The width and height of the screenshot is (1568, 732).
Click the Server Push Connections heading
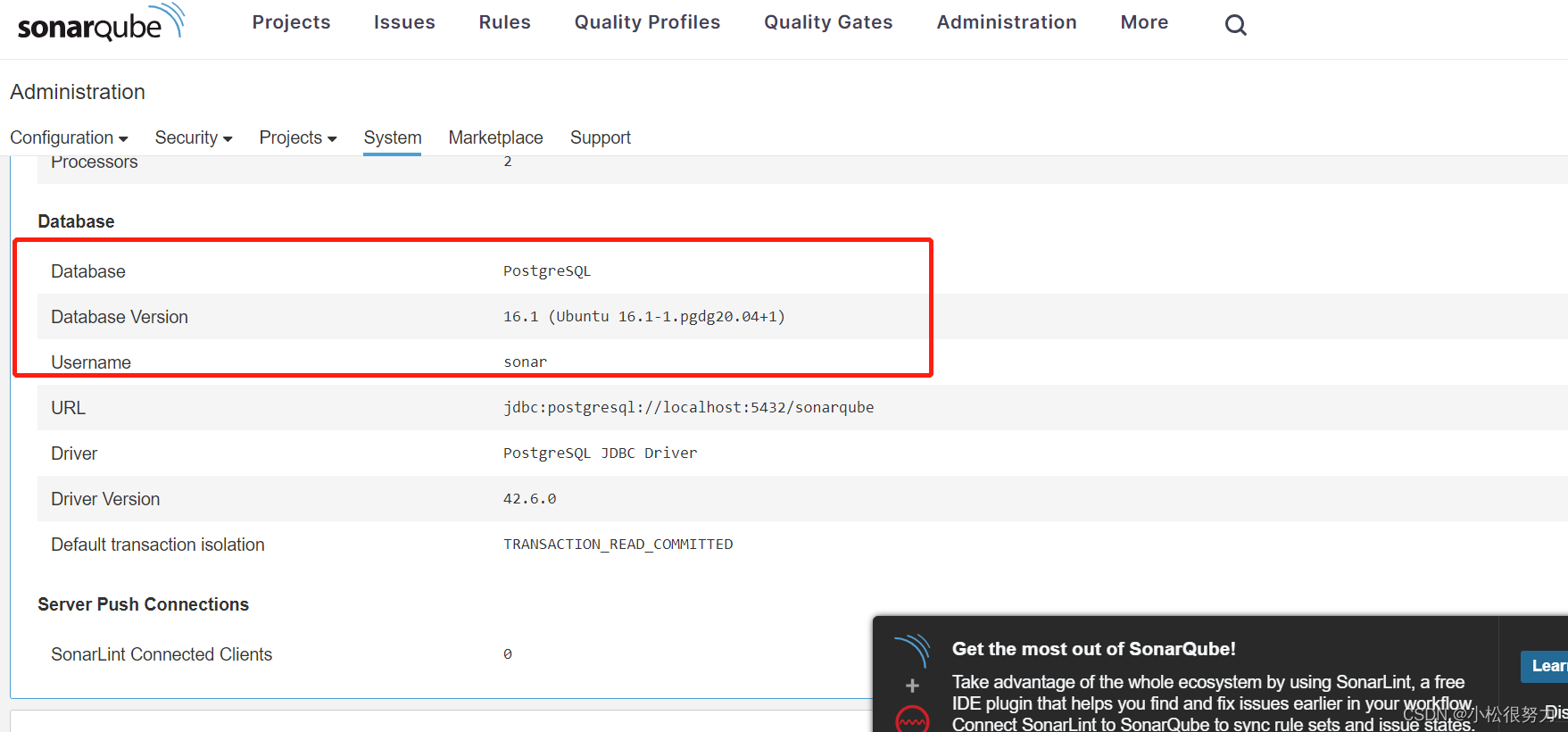[x=143, y=604]
